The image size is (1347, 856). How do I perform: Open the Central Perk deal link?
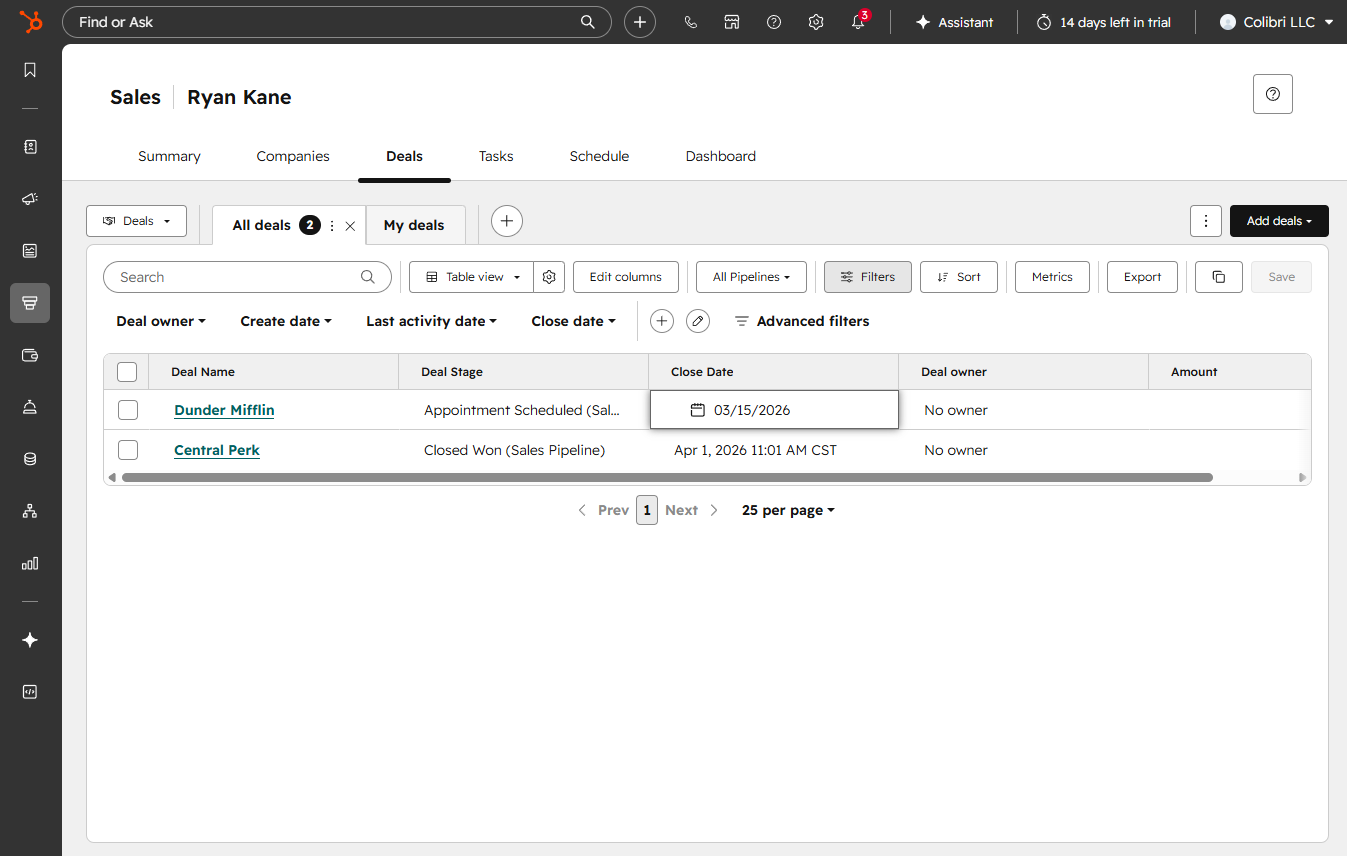pyautogui.click(x=216, y=449)
